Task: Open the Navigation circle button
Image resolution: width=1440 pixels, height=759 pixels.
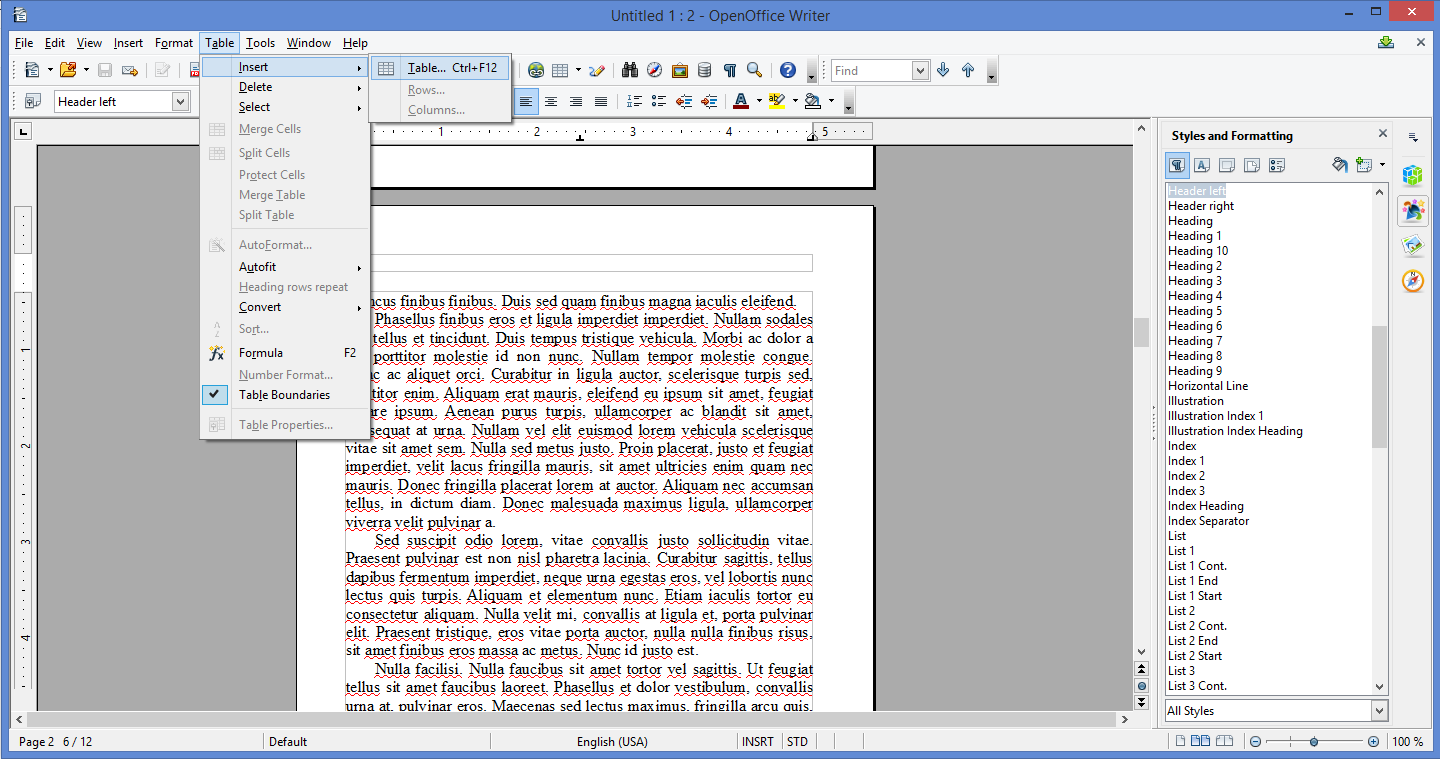Action: (x=1142, y=686)
